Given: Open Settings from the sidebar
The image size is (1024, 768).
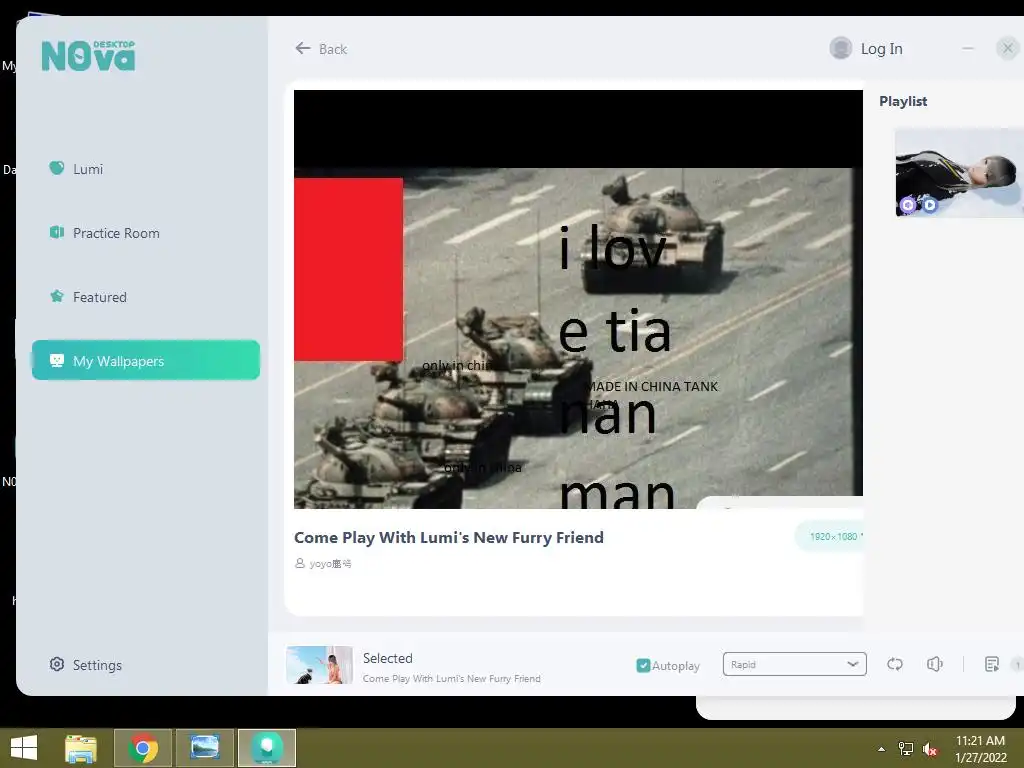Looking at the screenshot, I should [86, 665].
